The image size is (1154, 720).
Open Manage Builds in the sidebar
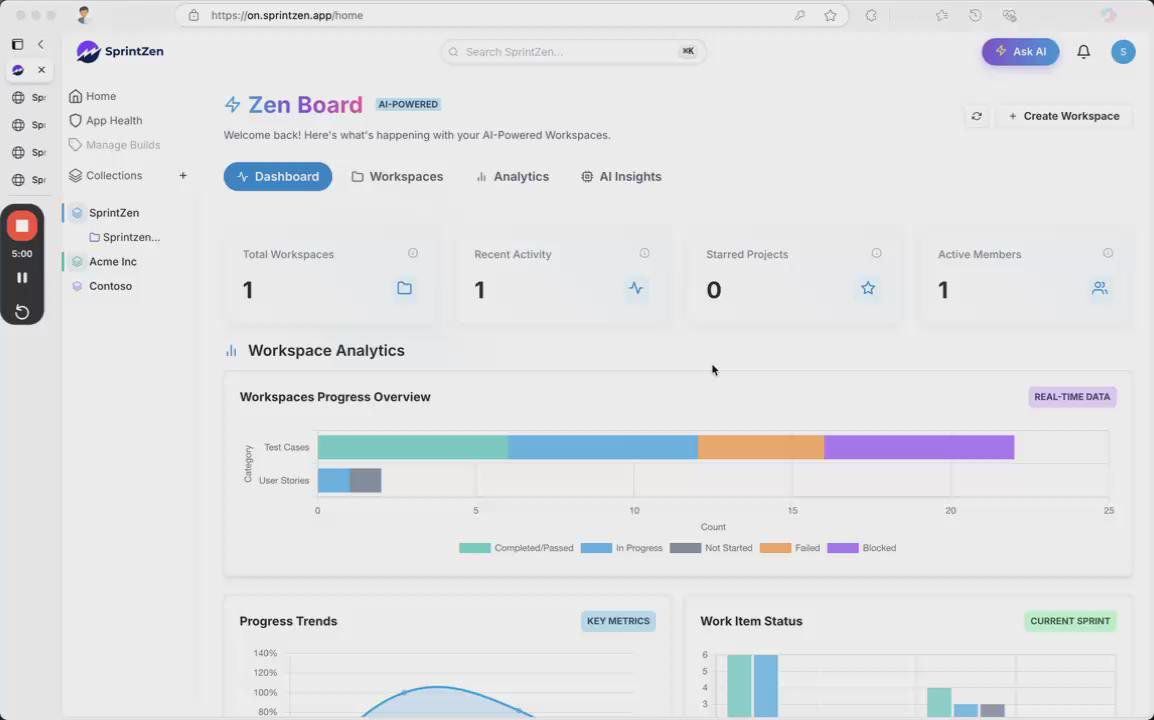coord(115,145)
